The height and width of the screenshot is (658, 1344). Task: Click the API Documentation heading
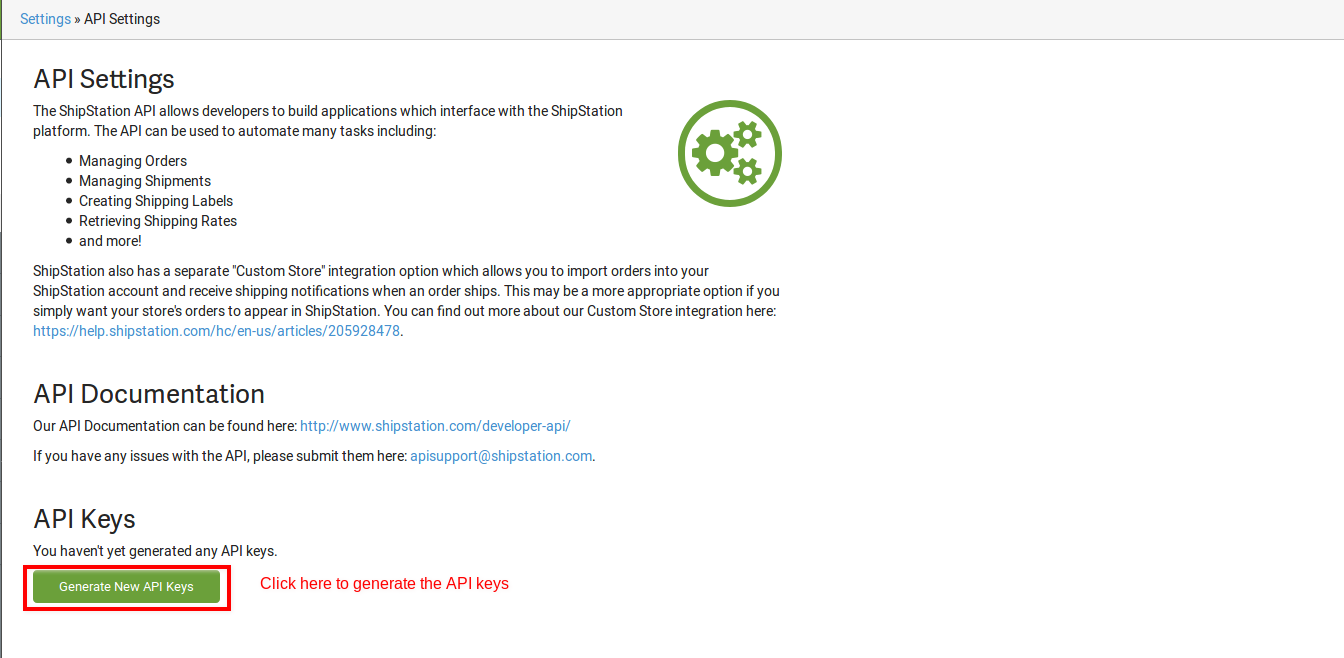(149, 394)
